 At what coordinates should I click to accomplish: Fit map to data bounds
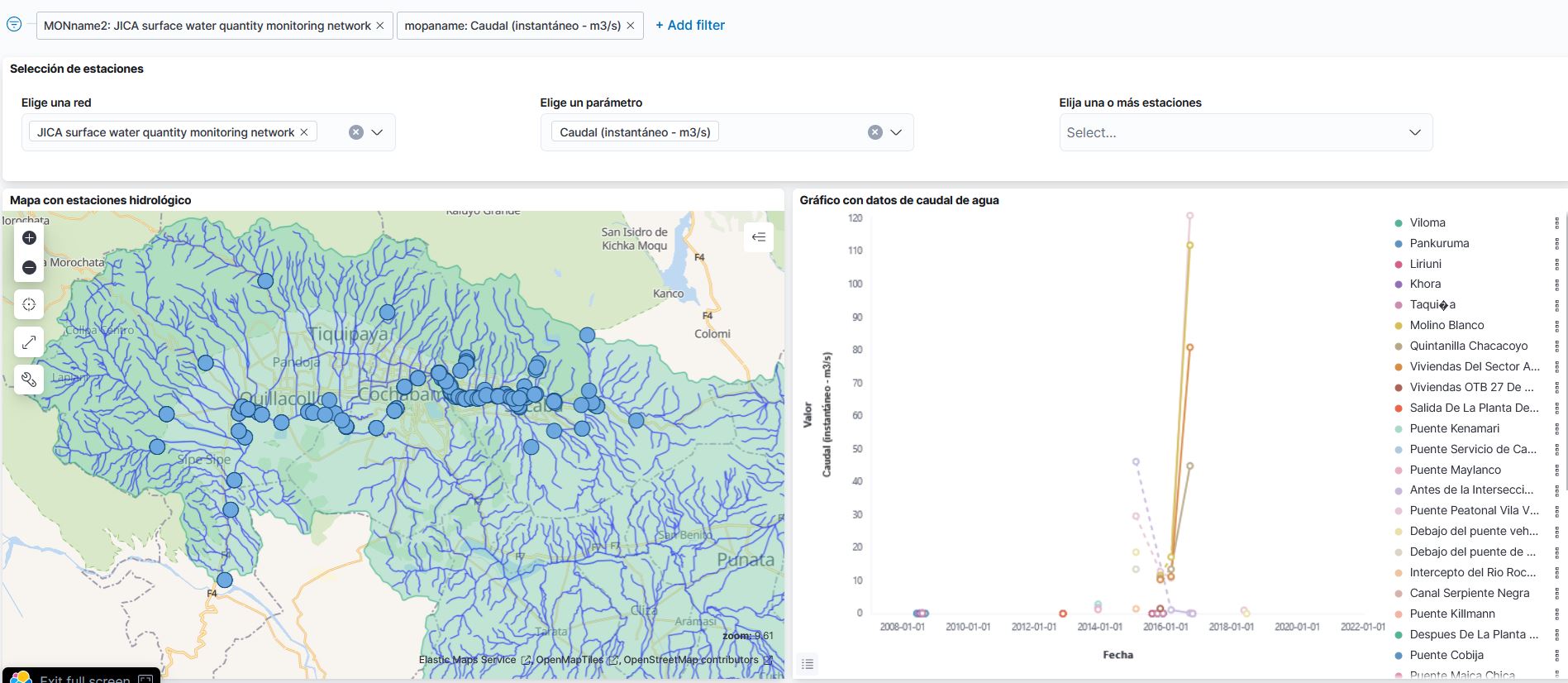click(x=29, y=304)
